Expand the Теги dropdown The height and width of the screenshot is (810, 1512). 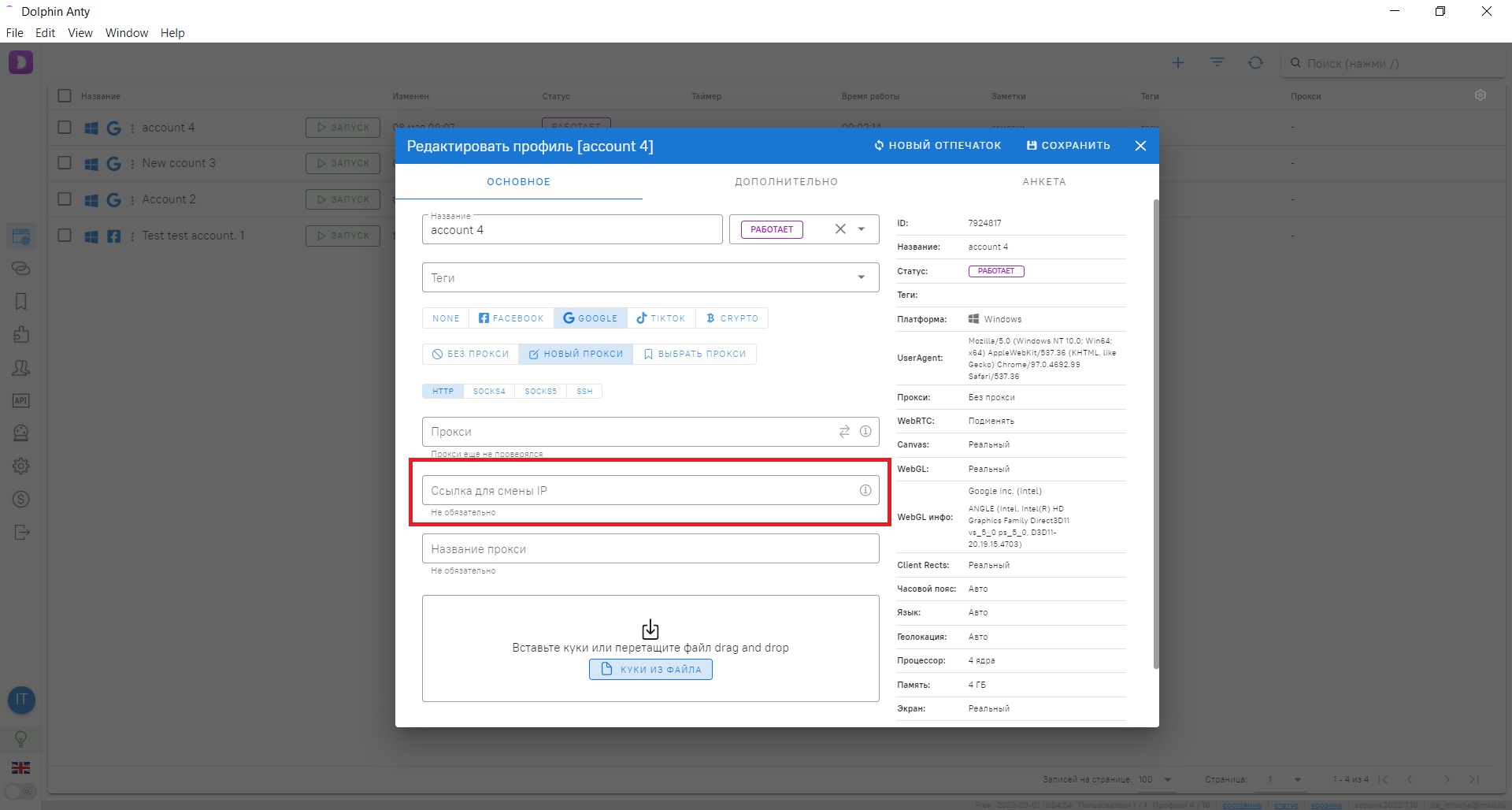(862, 277)
